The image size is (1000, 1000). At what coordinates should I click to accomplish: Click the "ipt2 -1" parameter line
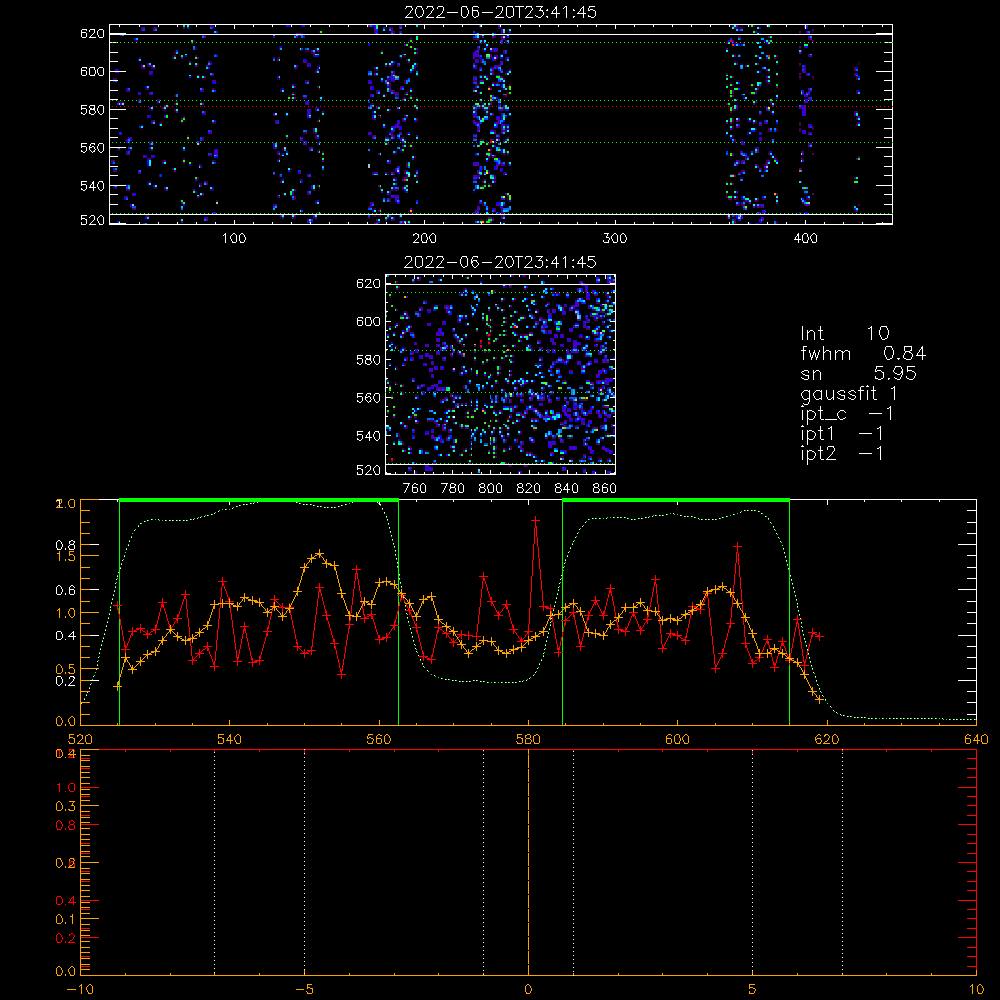[x=842, y=453]
